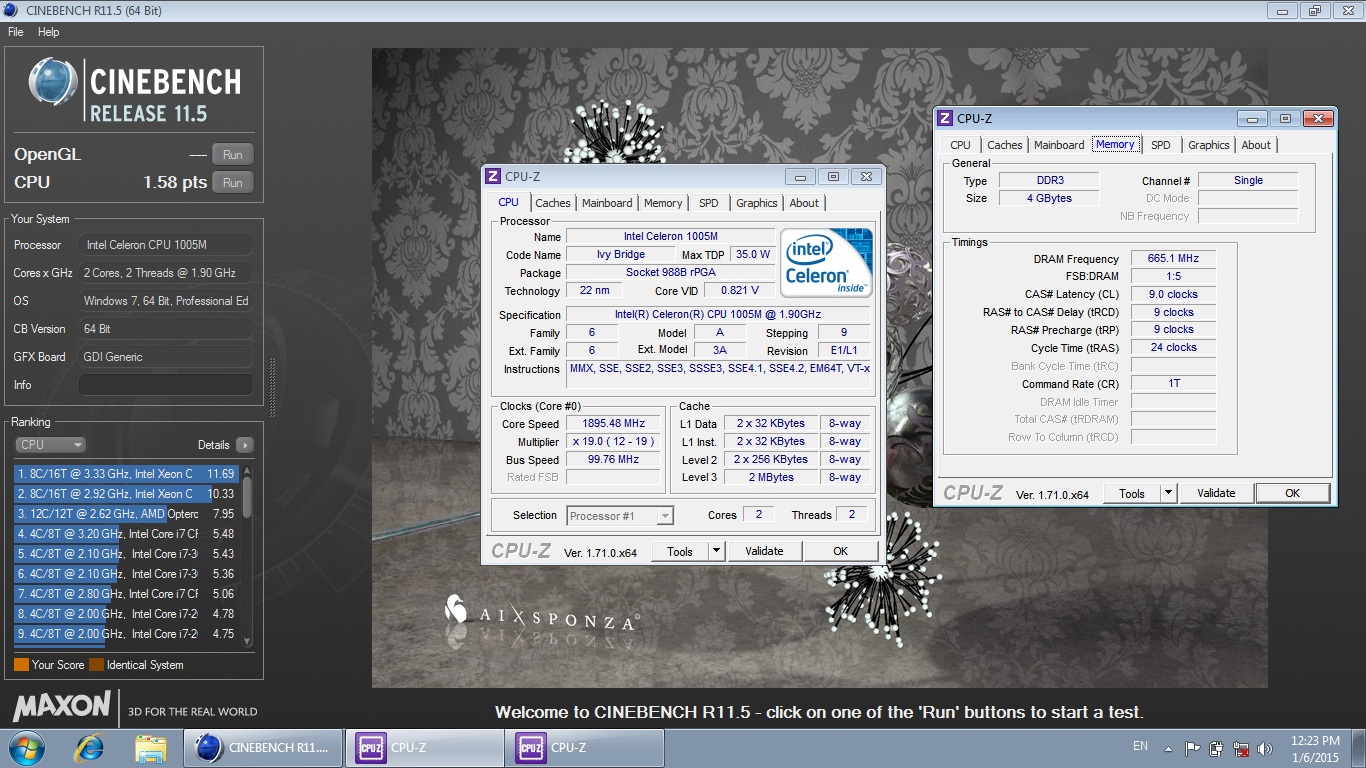Select ranking row 3 AMD Opteron 7.95
Screen dimensions: 1366x768
[x=126, y=514]
